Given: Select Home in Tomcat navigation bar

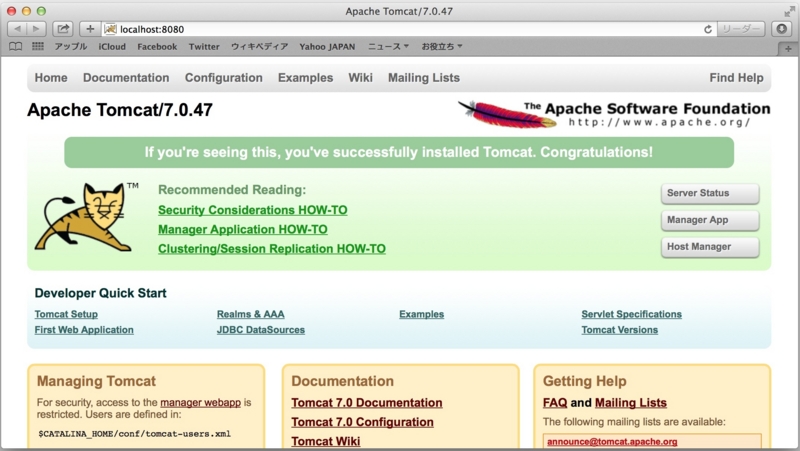Looking at the screenshot, I should point(51,78).
